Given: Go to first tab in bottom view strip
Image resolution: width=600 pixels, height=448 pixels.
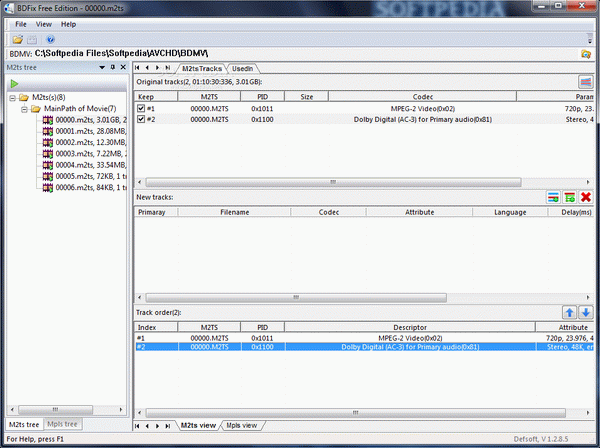Looking at the screenshot, I should 137,426.
